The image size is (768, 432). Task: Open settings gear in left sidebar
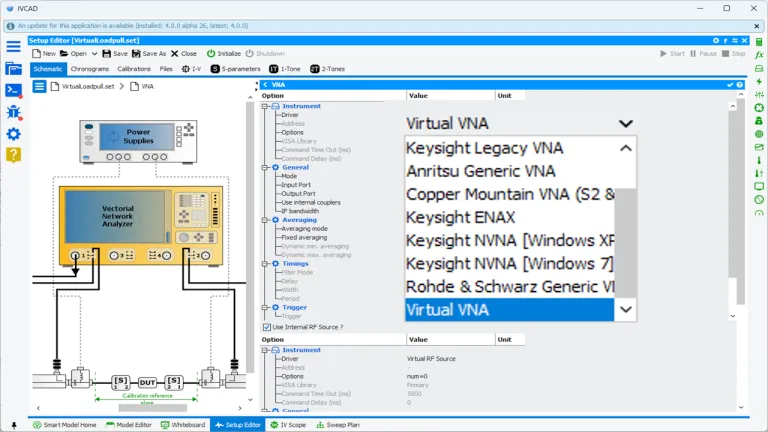click(x=13, y=134)
